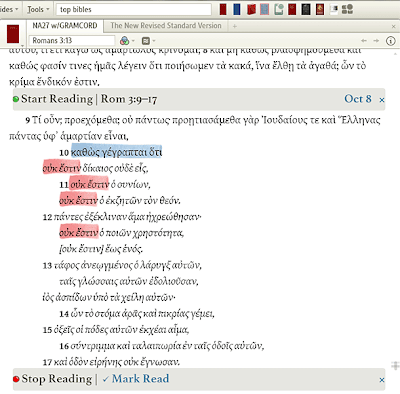
Task: Add a new tab with the plus button
Action: [235, 26]
